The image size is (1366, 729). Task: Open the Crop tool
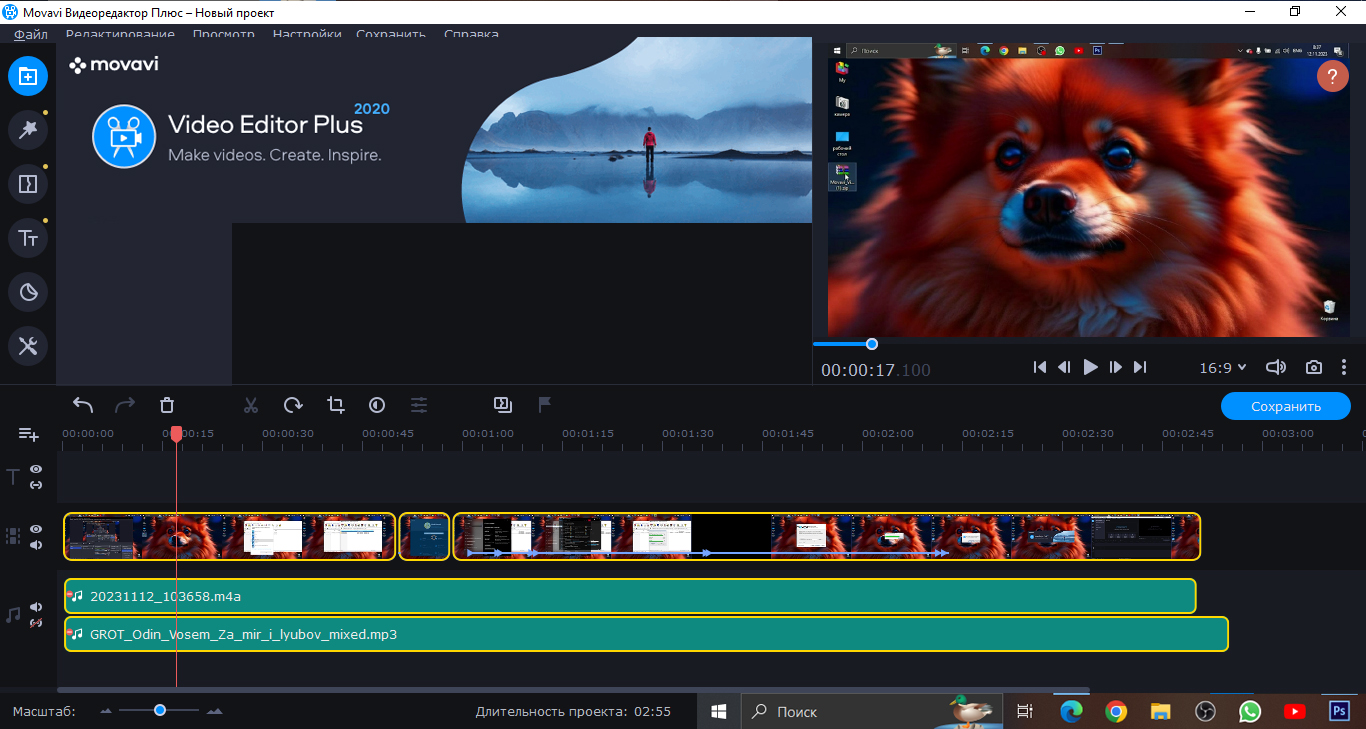coord(335,405)
